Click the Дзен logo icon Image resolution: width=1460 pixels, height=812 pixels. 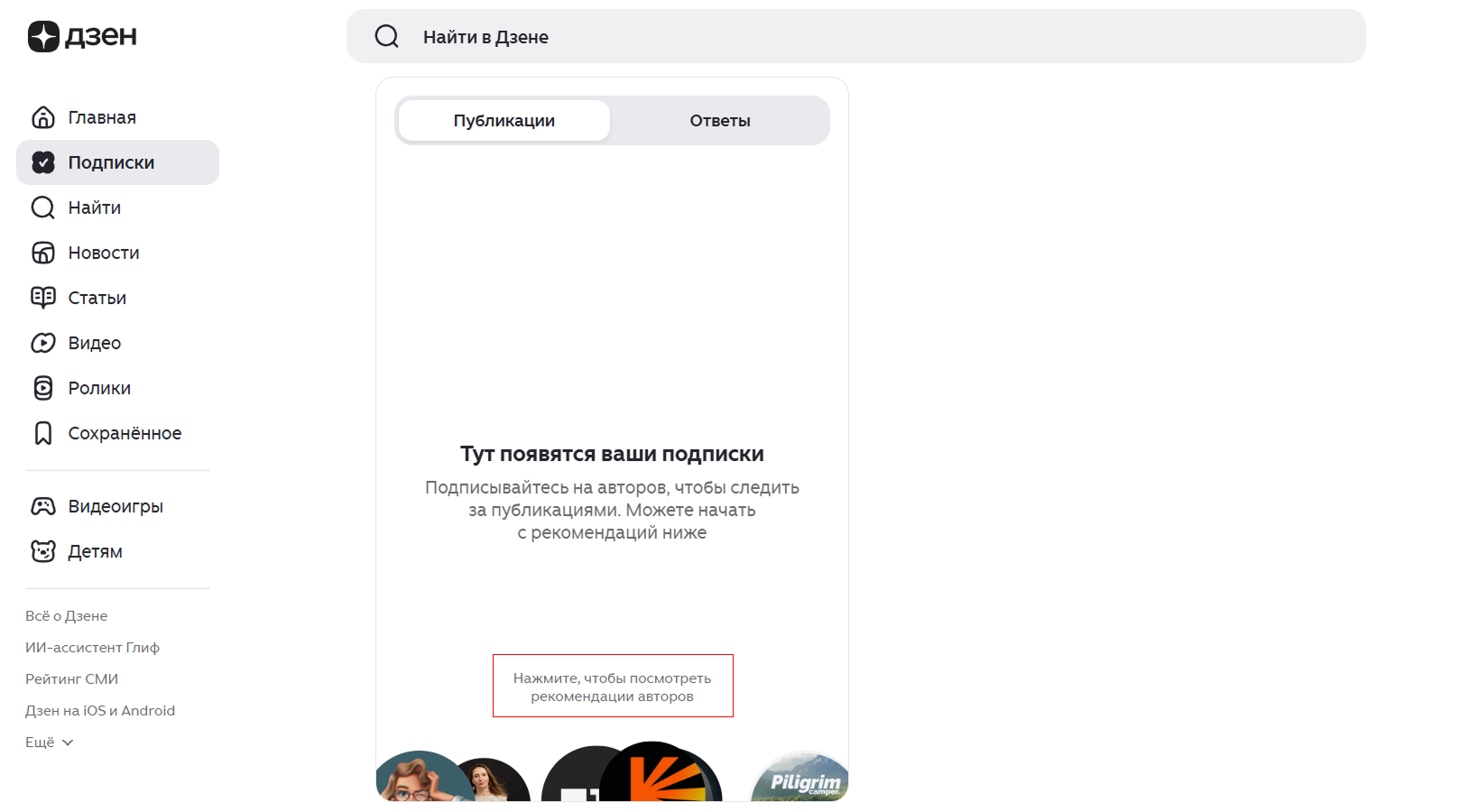coord(43,36)
